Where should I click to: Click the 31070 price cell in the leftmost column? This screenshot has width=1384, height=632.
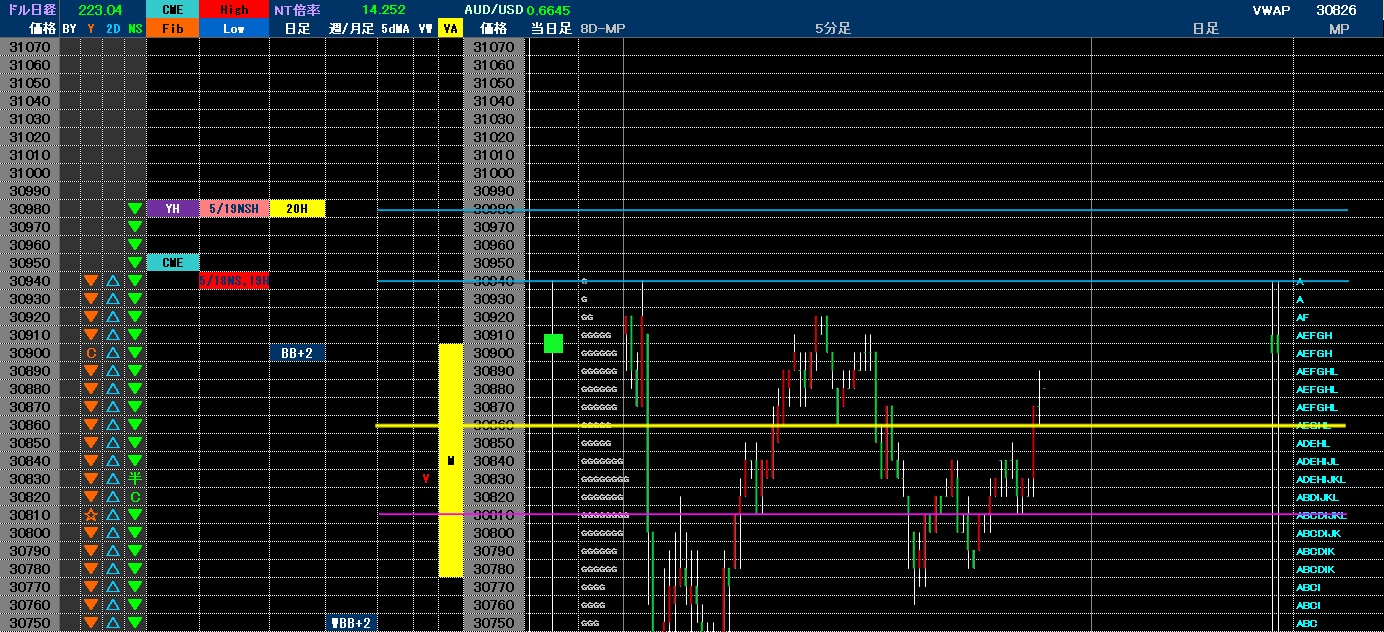pyautogui.click(x=29, y=47)
